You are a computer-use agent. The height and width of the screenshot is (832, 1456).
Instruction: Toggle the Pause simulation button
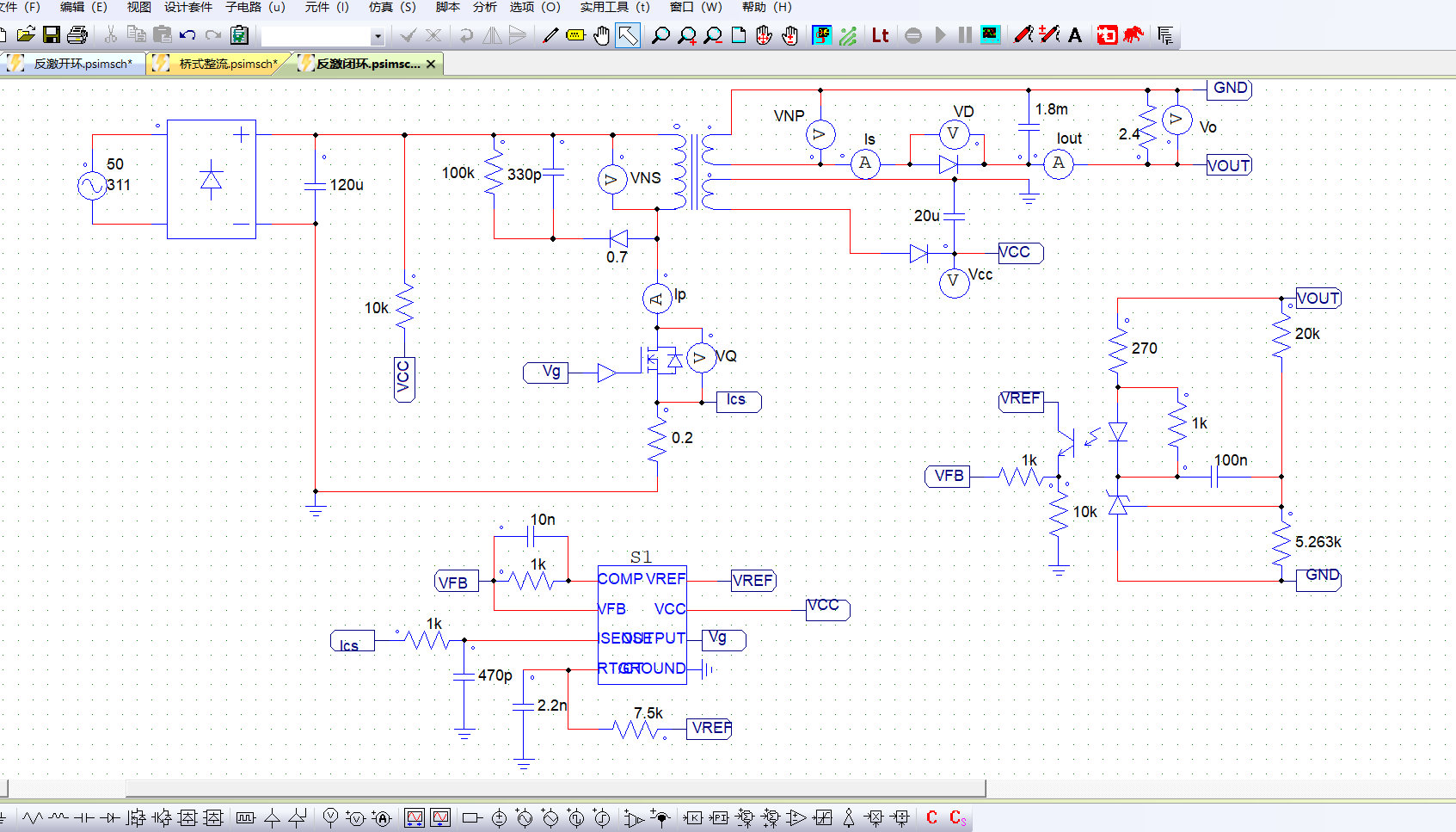coord(965,35)
